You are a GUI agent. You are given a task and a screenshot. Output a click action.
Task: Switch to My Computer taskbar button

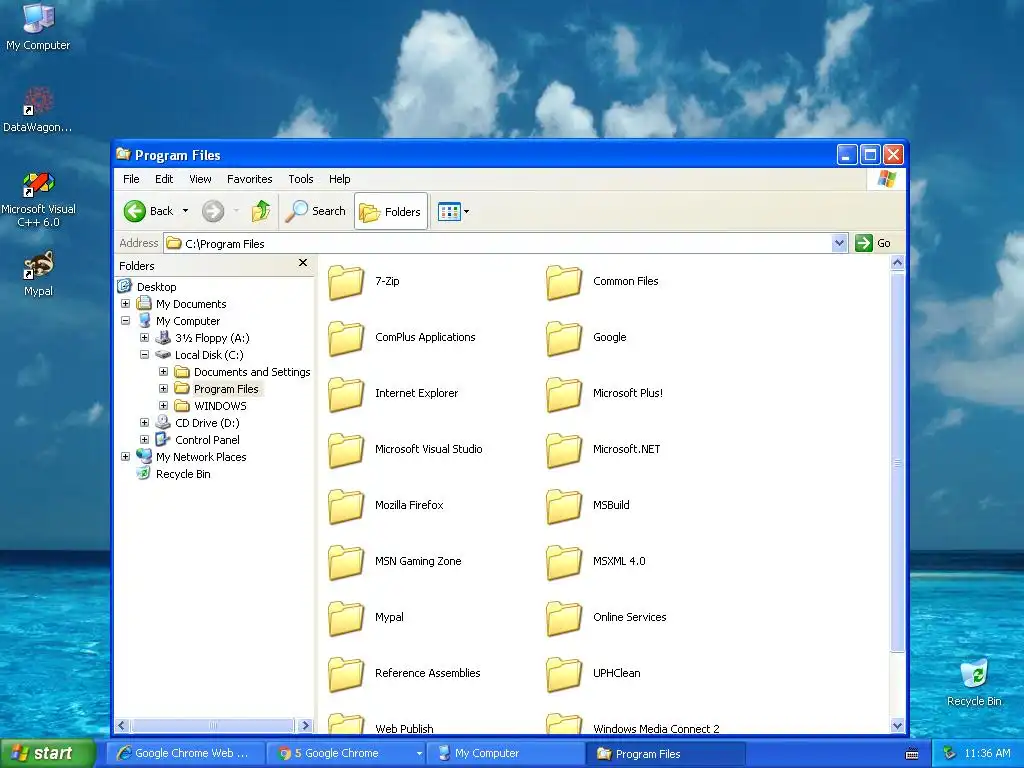[505, 753]
